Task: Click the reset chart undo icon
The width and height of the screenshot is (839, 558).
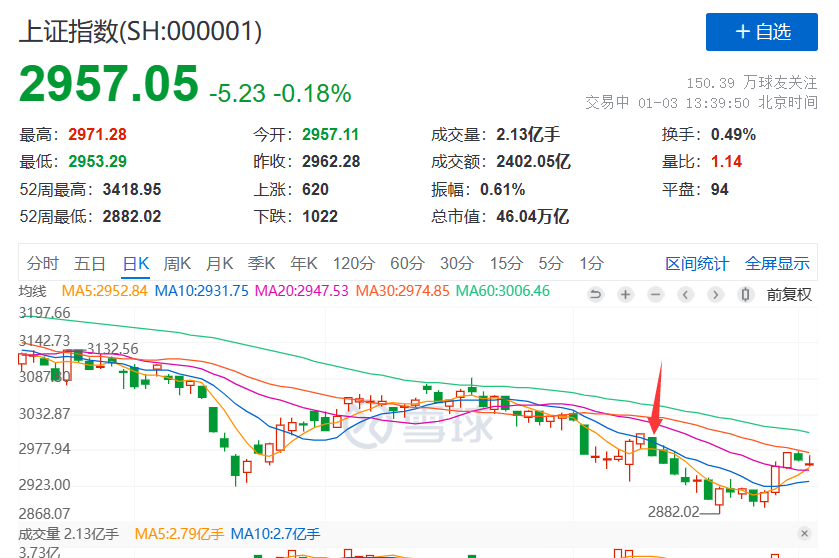Action: 595,294
